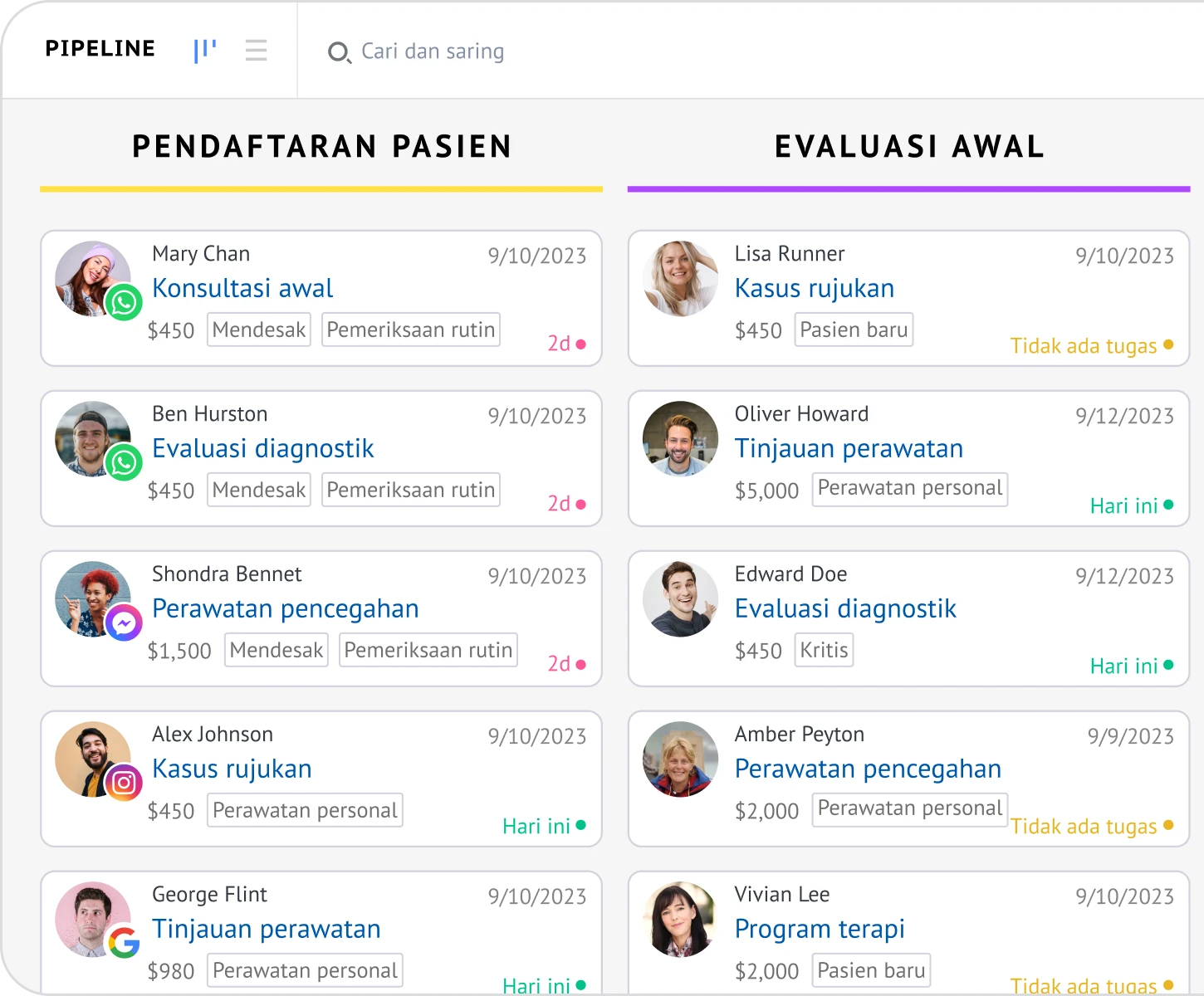Click the Kritis tag on Edward Doe's card
The height and width of the screenshot is (996, 1204).
tap(824, 650)
